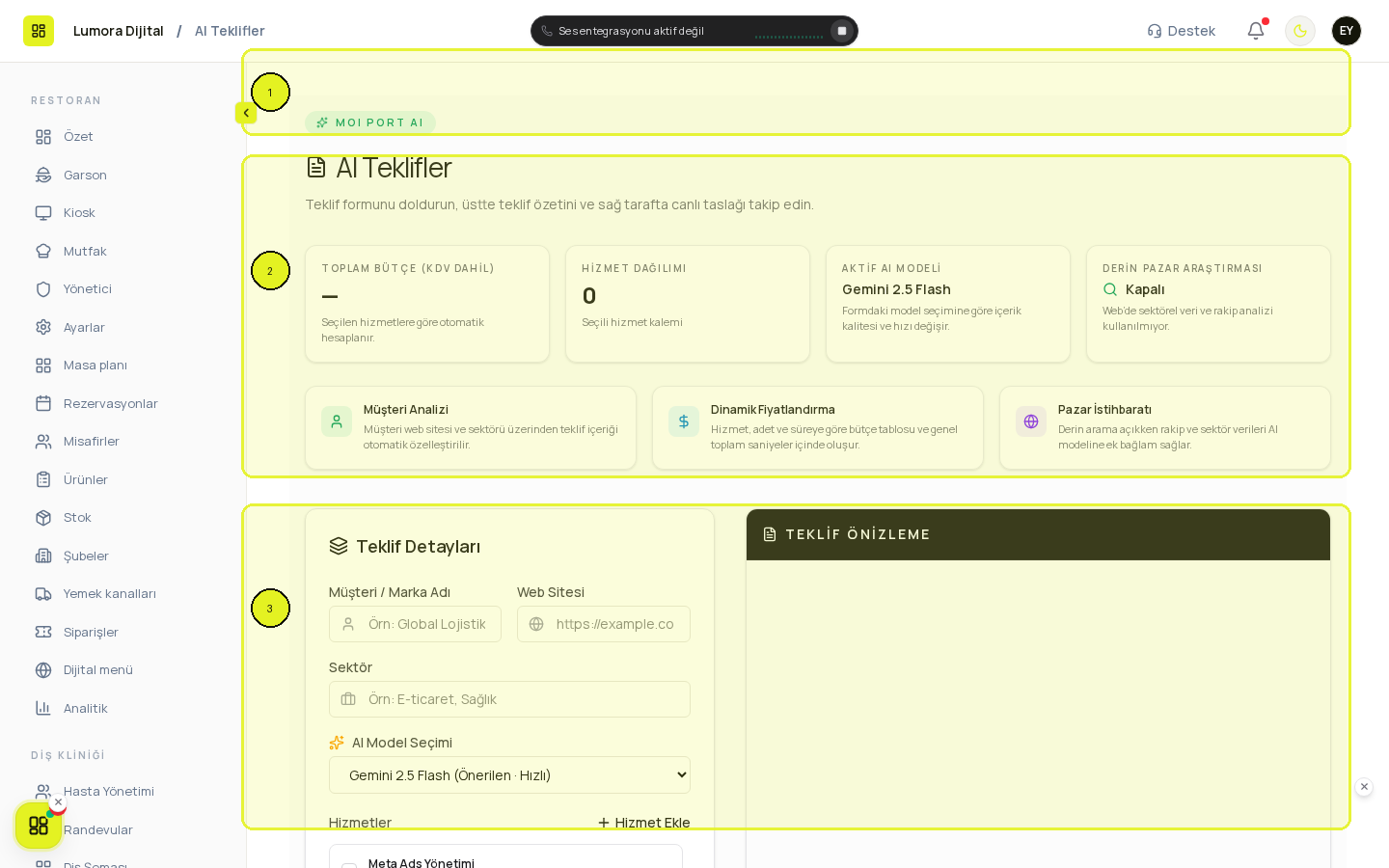Open the EY user avatar menu

1347,31
